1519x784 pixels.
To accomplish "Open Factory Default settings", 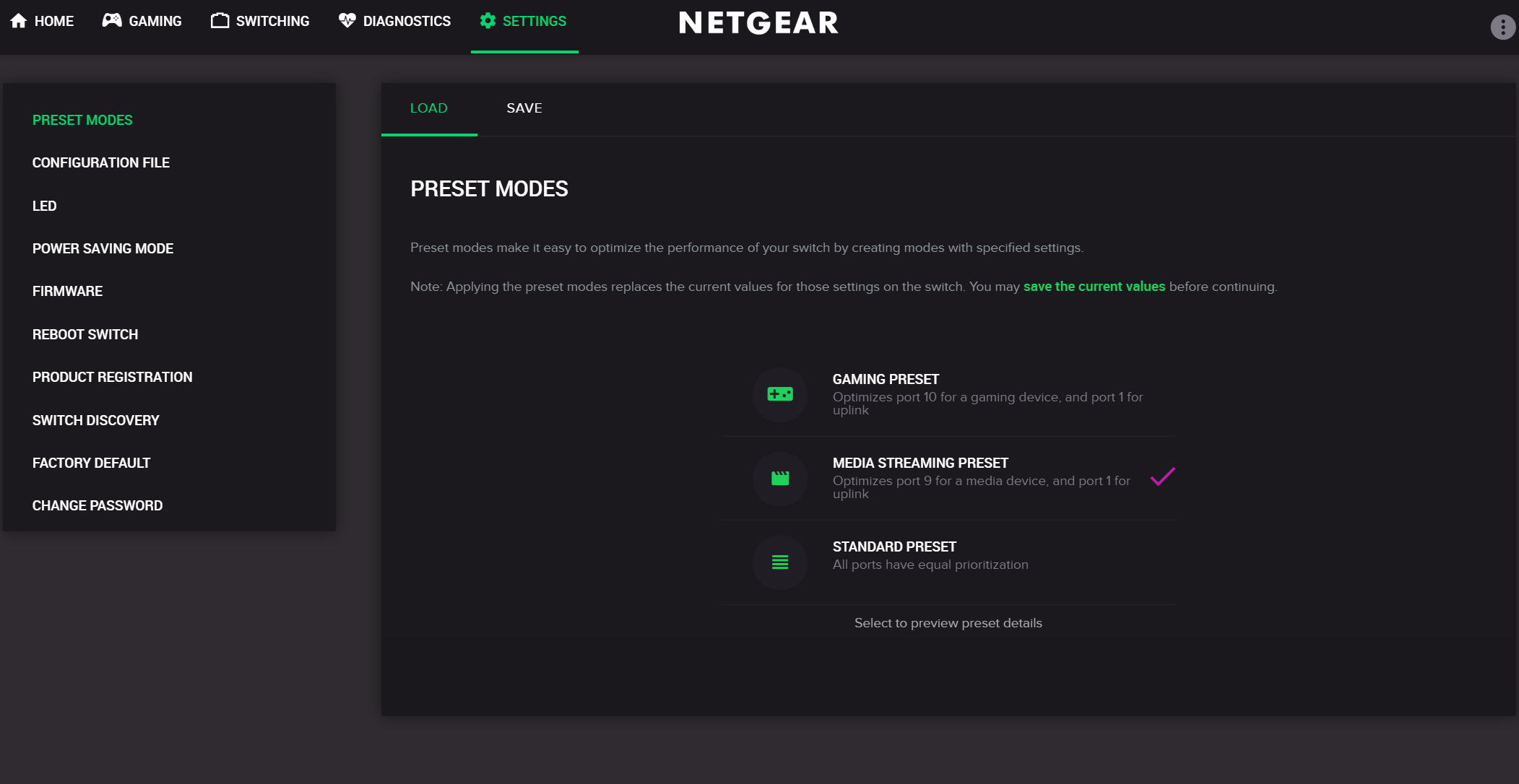I will [x=91, y=463].
